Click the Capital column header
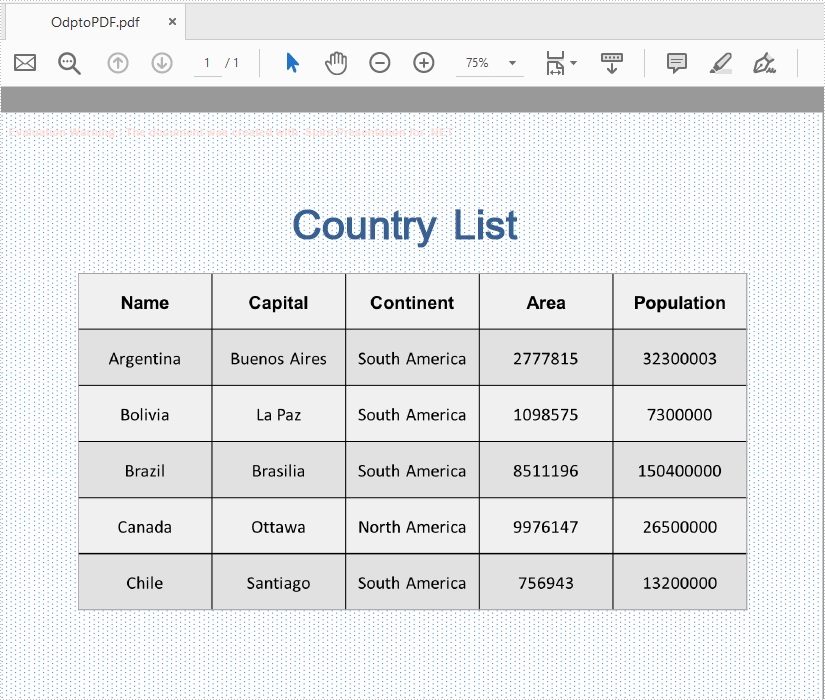825x700 pixels. (x=278, y=302)
